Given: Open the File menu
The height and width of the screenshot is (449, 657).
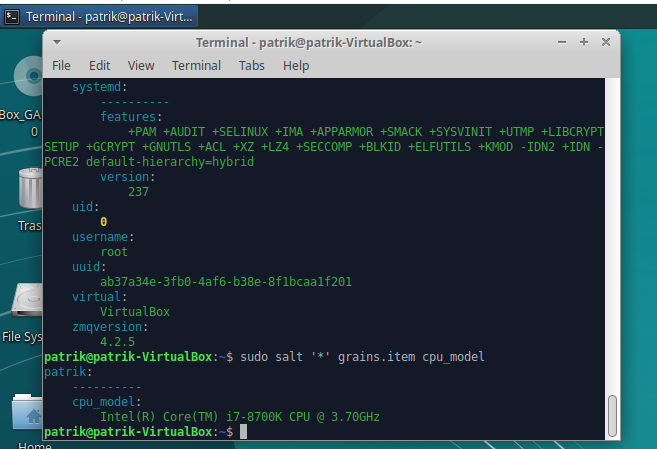Looking at the screenshot, I should click(61, 65).
